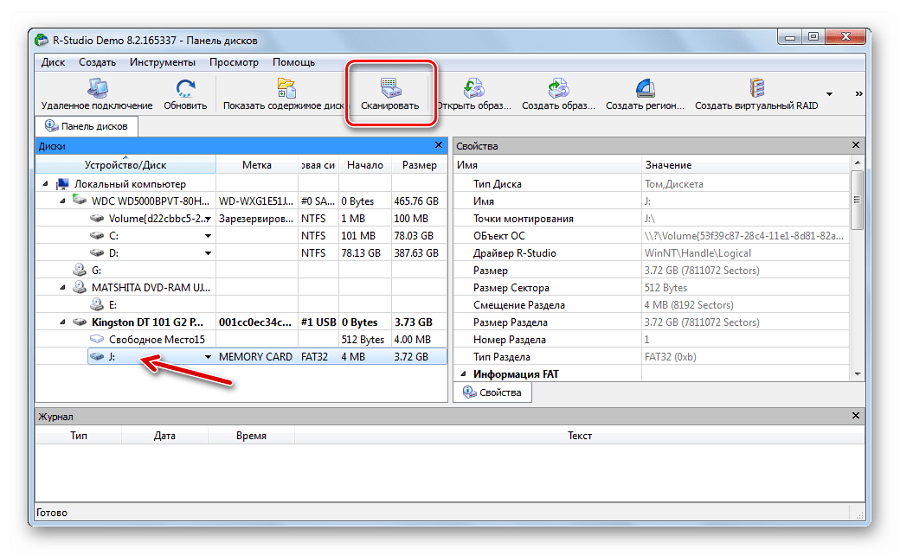Screen dimensions: 900x555
Task: Open the Открыть образ toolbar icon
Action: point(474,87)
